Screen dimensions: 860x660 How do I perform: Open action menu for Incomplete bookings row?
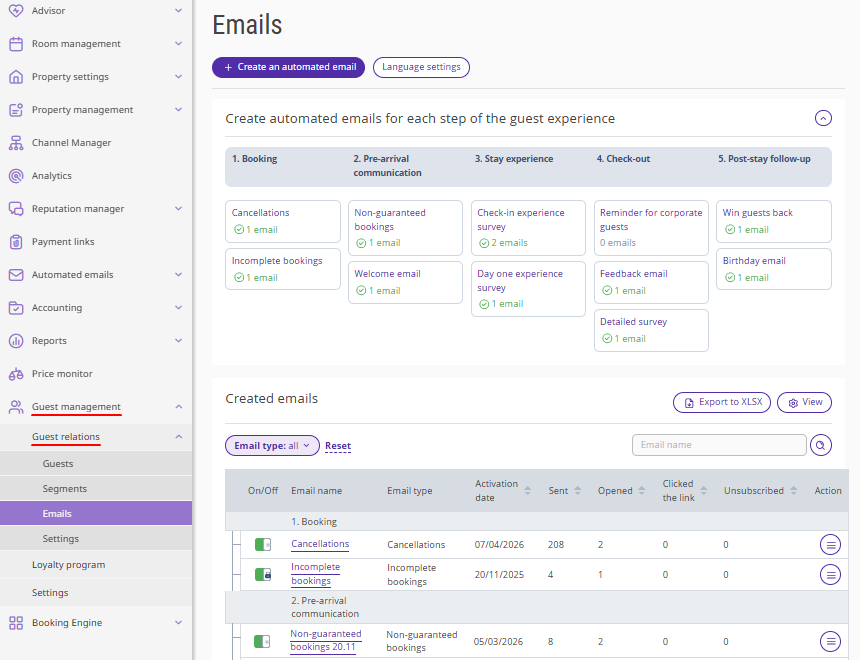tap(830, 574)
